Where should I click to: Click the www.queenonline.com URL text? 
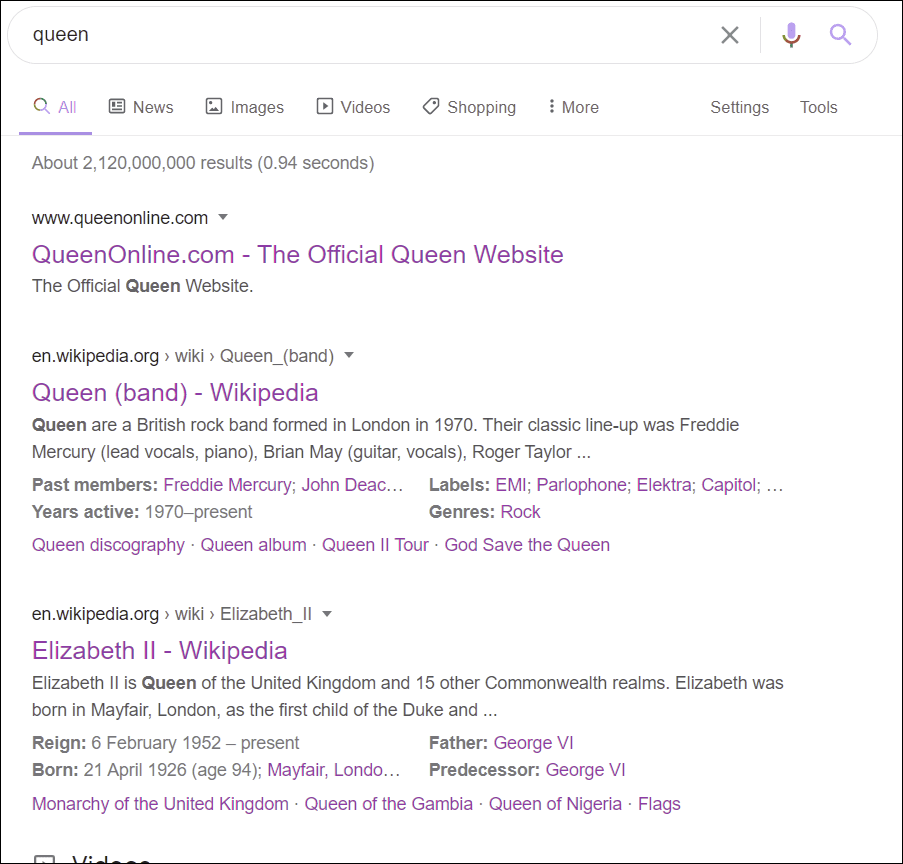click(x=120, y=218)
